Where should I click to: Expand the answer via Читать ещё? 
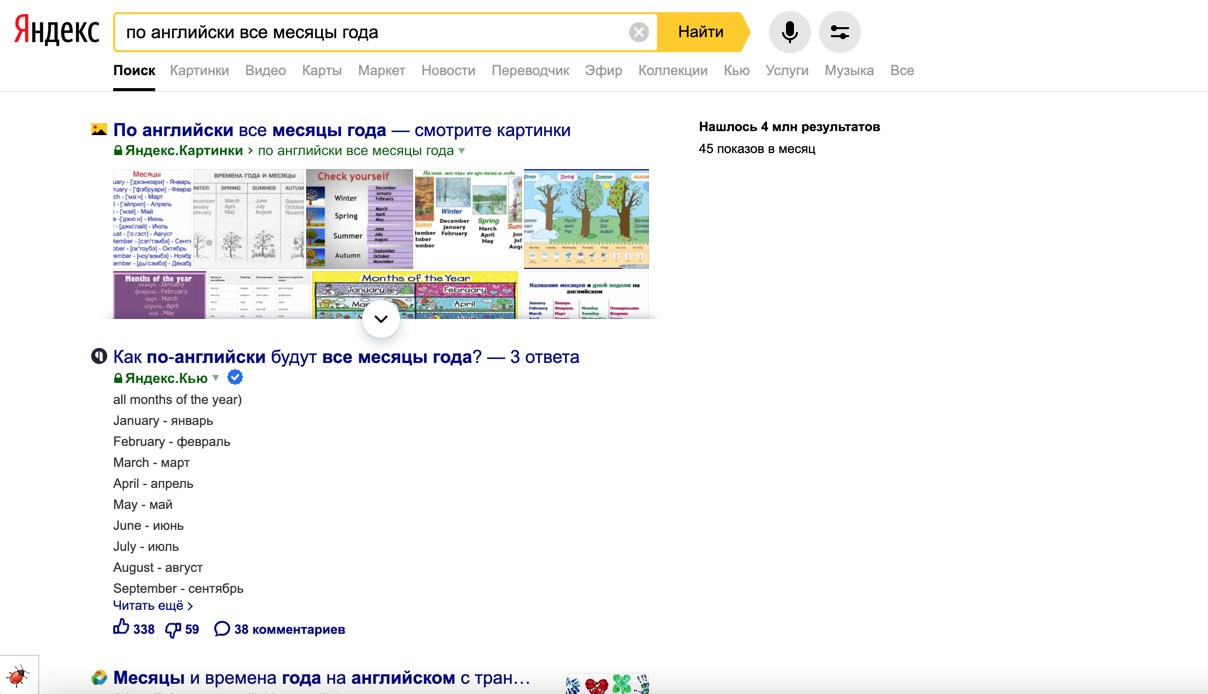click(x=153, y=605)
